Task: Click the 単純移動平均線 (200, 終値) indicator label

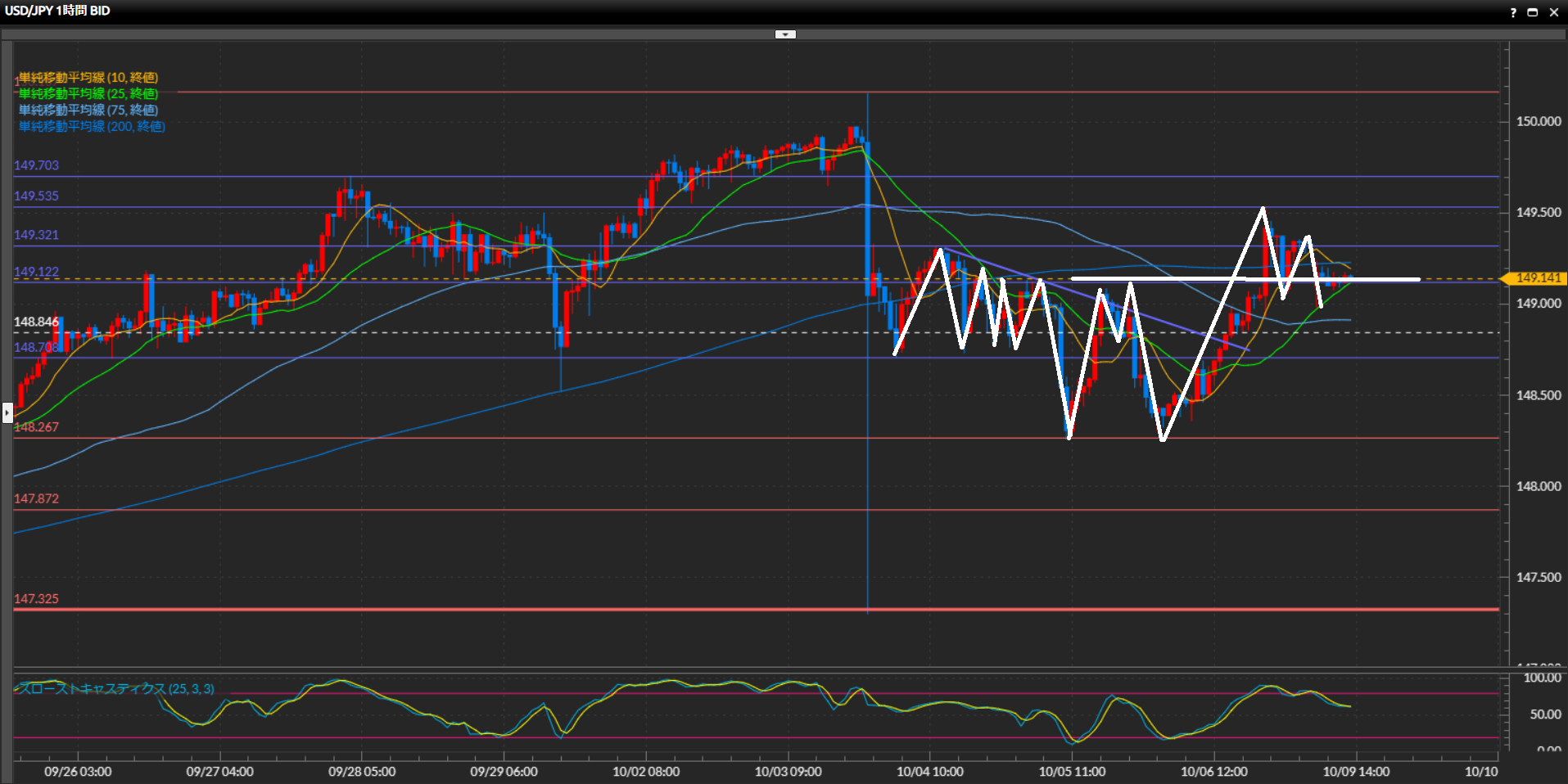Action: pos(92,127)
